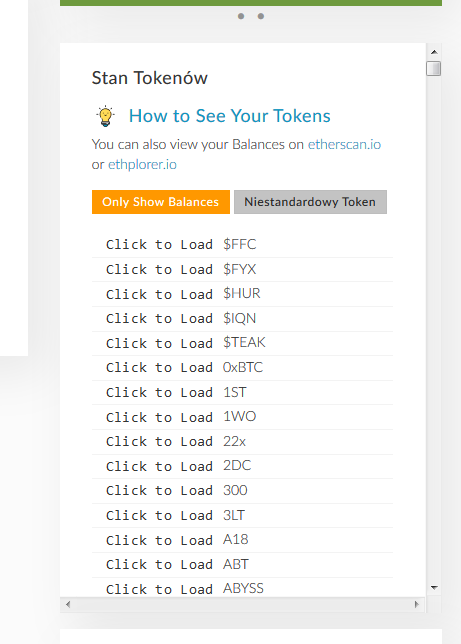Click the scrollbar up arrow

click(434, 52)
